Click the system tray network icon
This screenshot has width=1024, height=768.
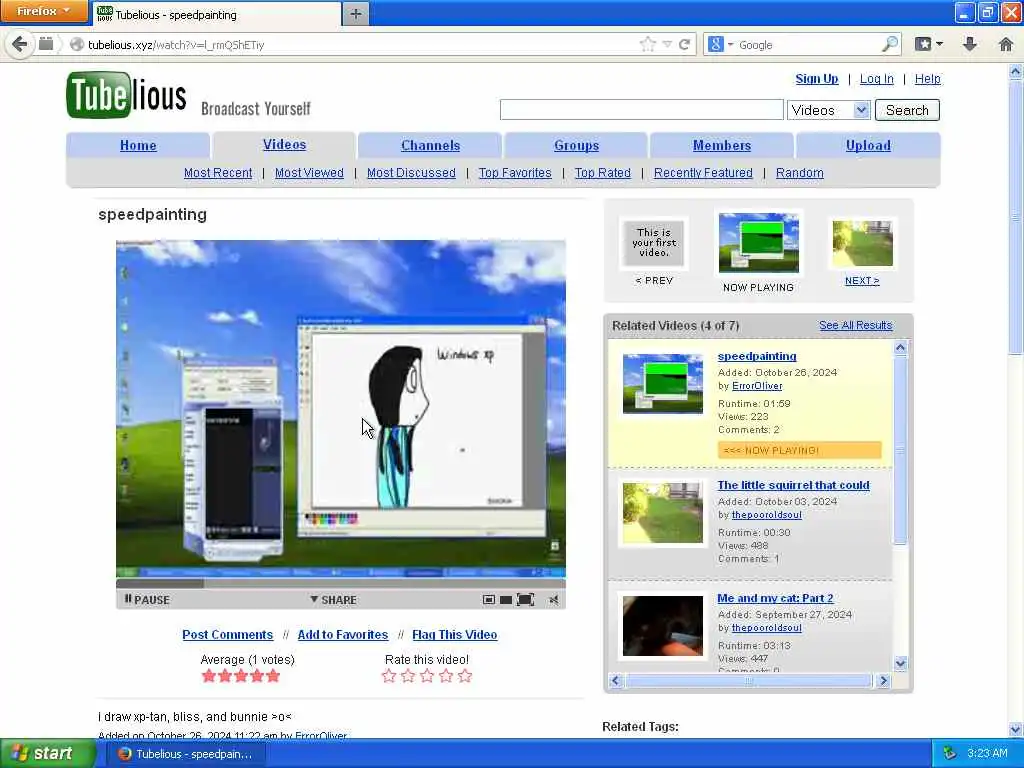click(950, 754)
